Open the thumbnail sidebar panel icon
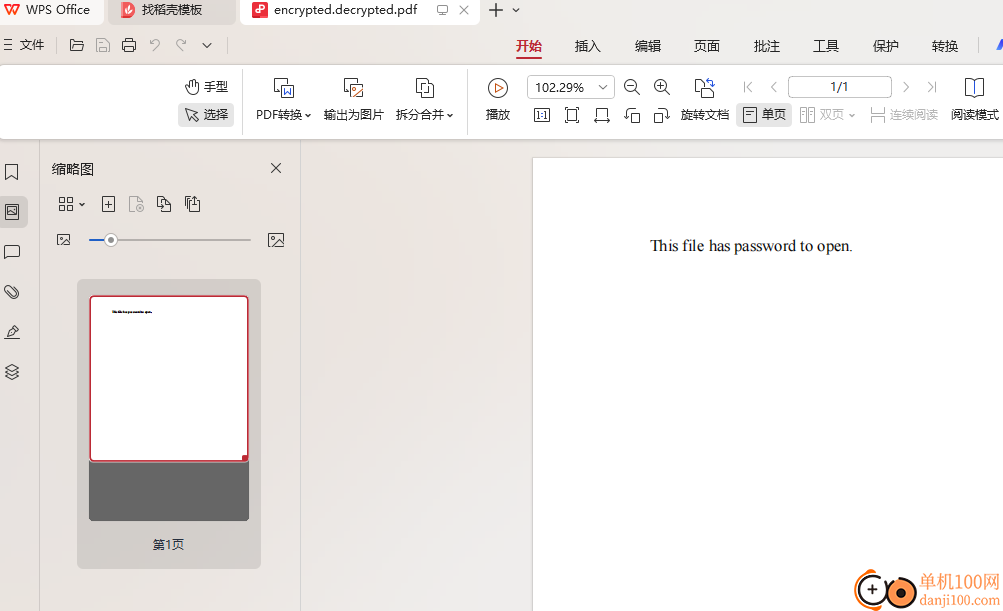1003x611 pixels. [x=12, y=212]
